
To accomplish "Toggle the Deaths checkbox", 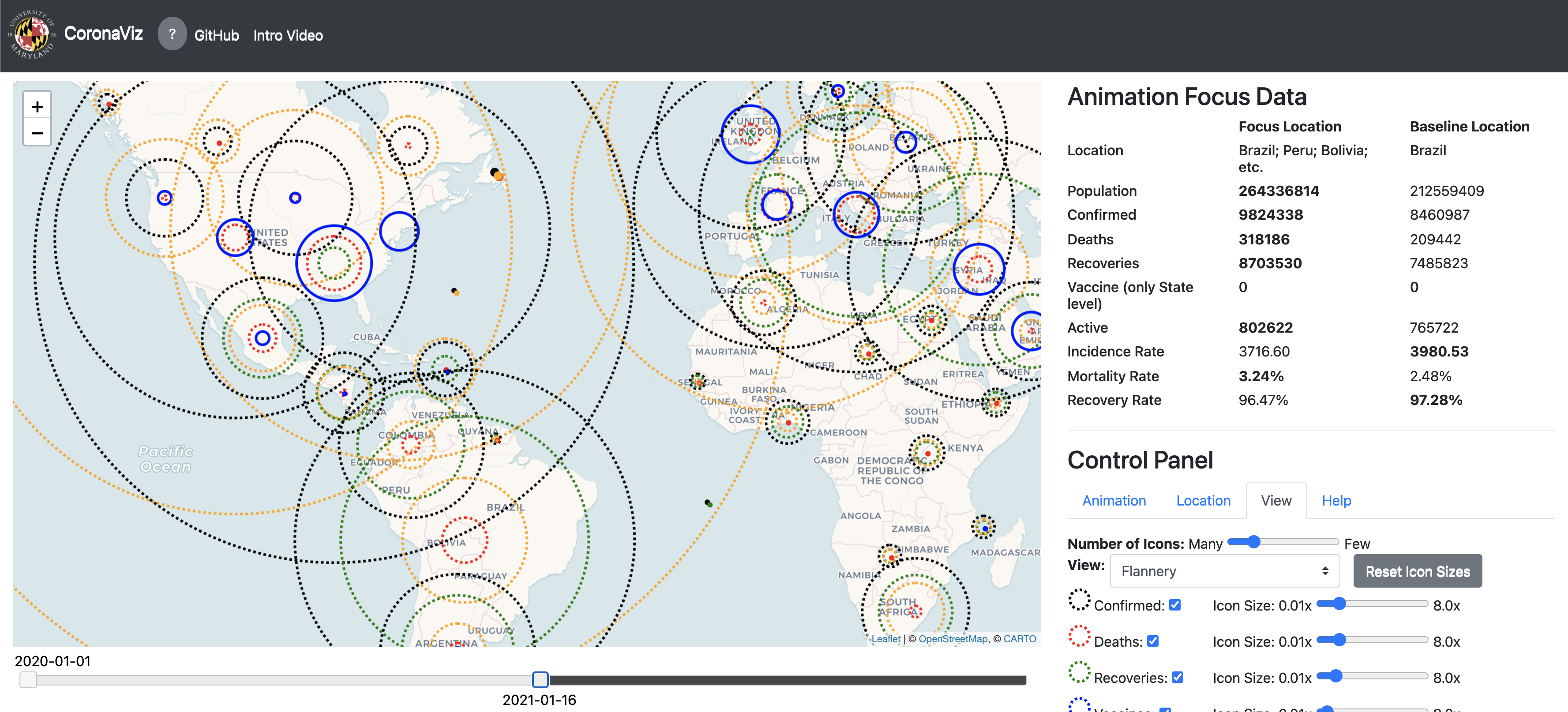I will [x=1153, y=641].
